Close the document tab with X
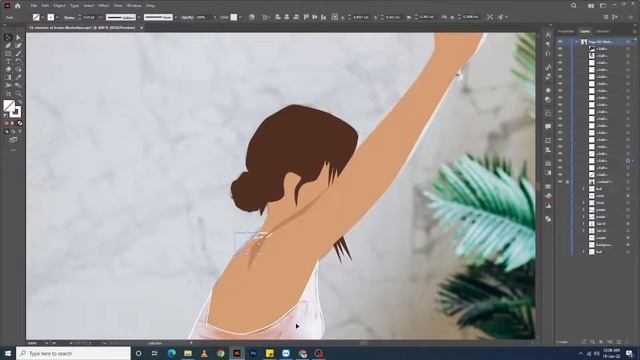Image resolution: width=640 pixels, height=360 pixels. [x=142, y=28]
